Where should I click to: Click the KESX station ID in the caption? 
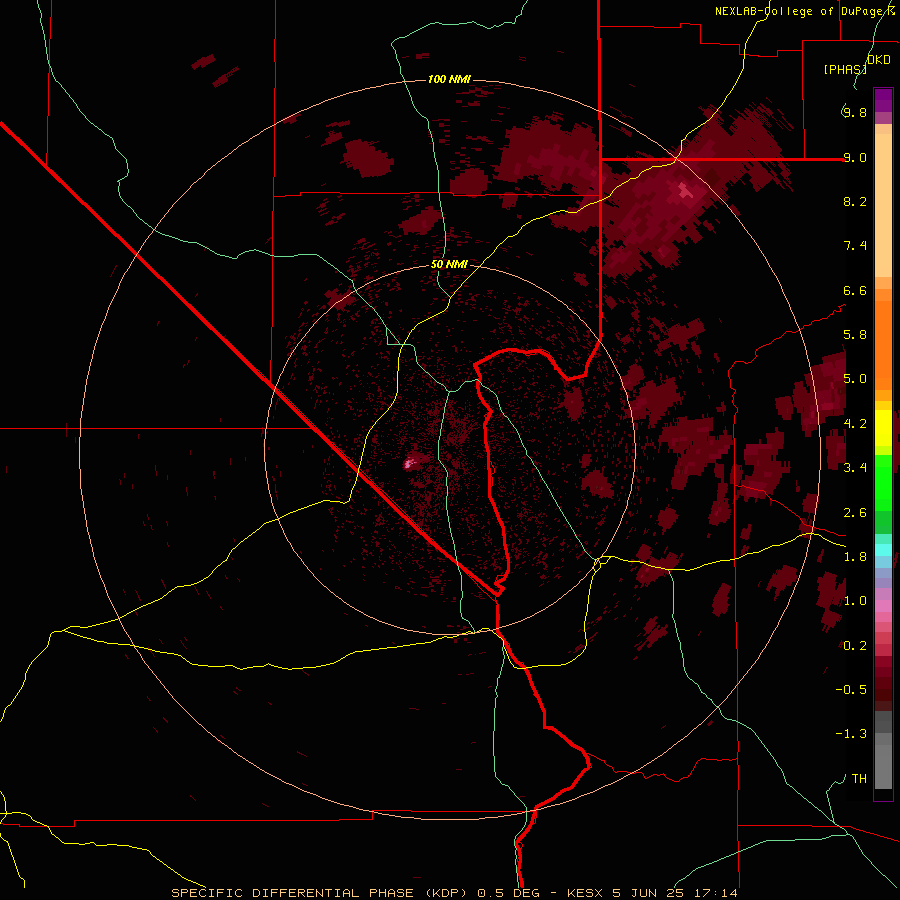coord(585,893)
